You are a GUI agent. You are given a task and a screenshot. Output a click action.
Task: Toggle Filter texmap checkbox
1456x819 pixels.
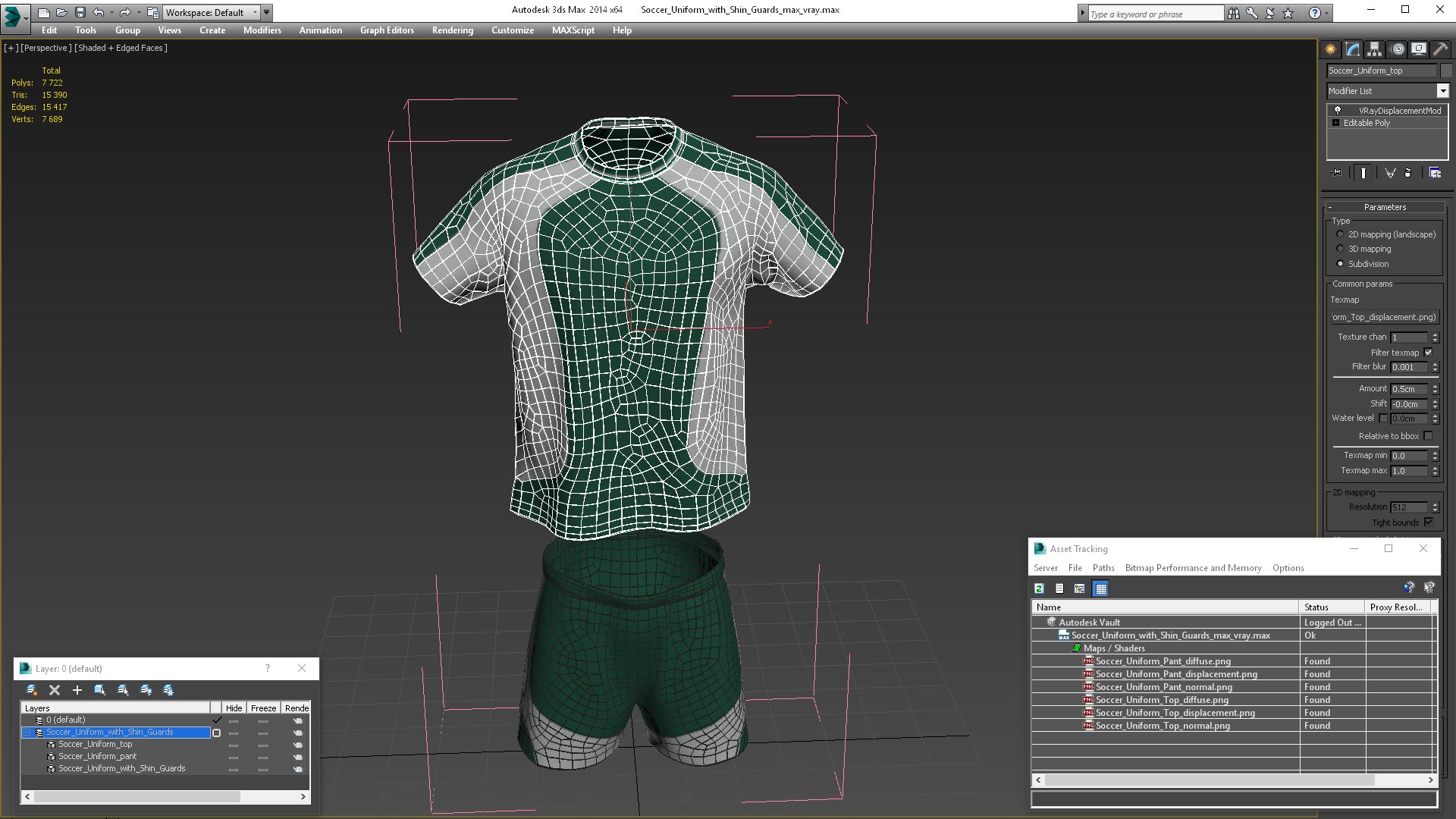(1429, 353)
